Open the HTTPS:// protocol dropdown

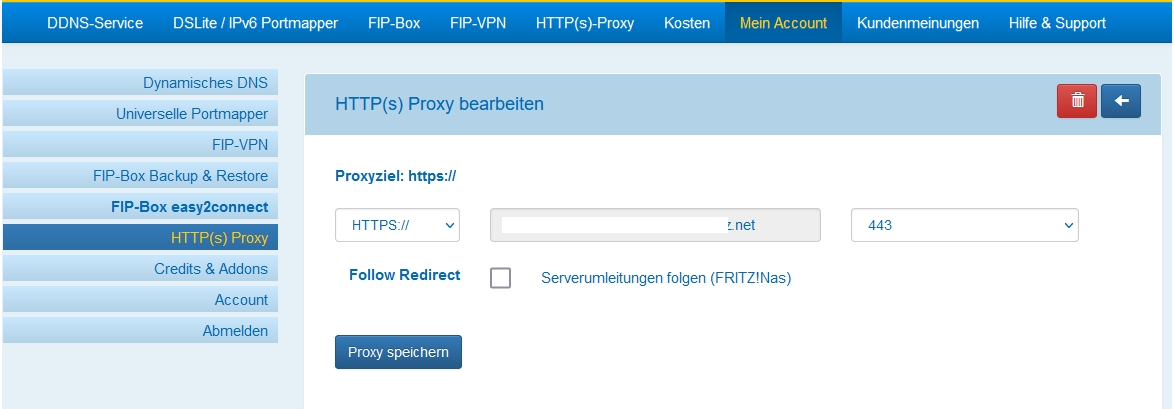click(397, 225)
